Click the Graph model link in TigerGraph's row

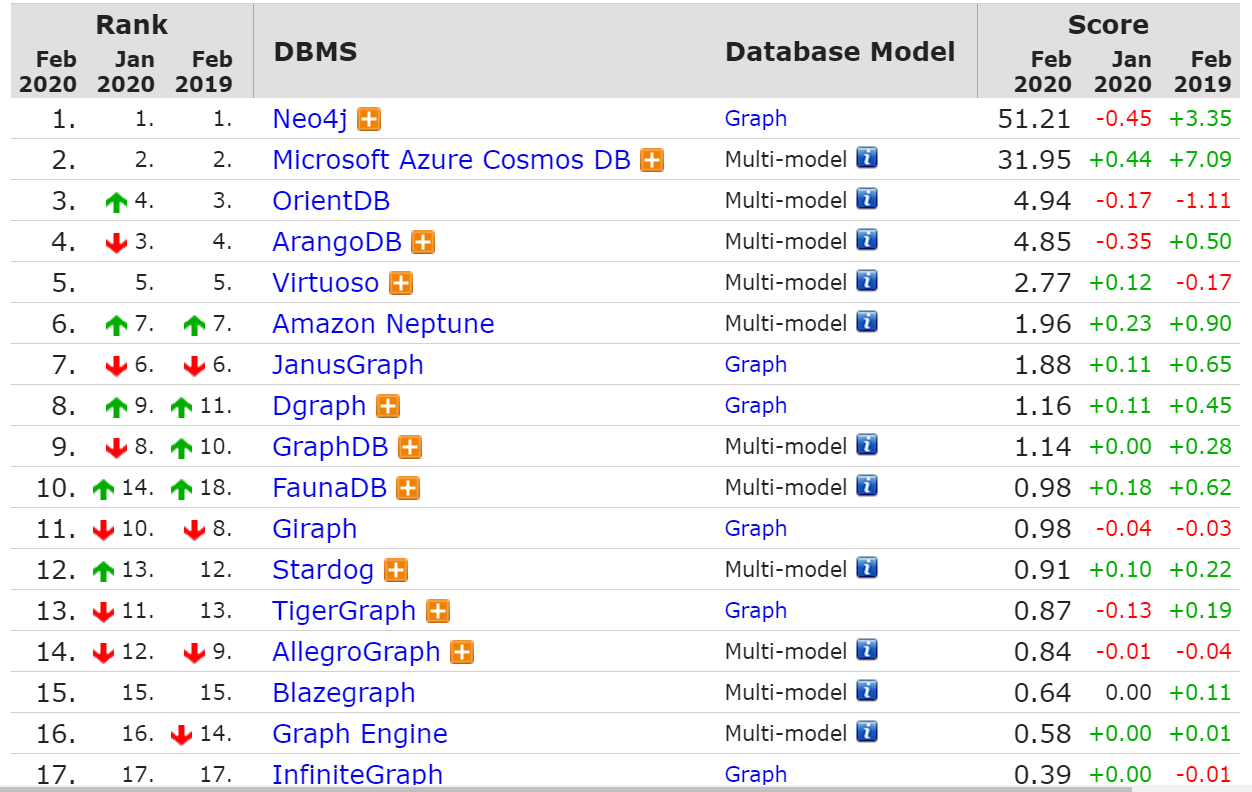pyautogui.click(x=756, y=610)
